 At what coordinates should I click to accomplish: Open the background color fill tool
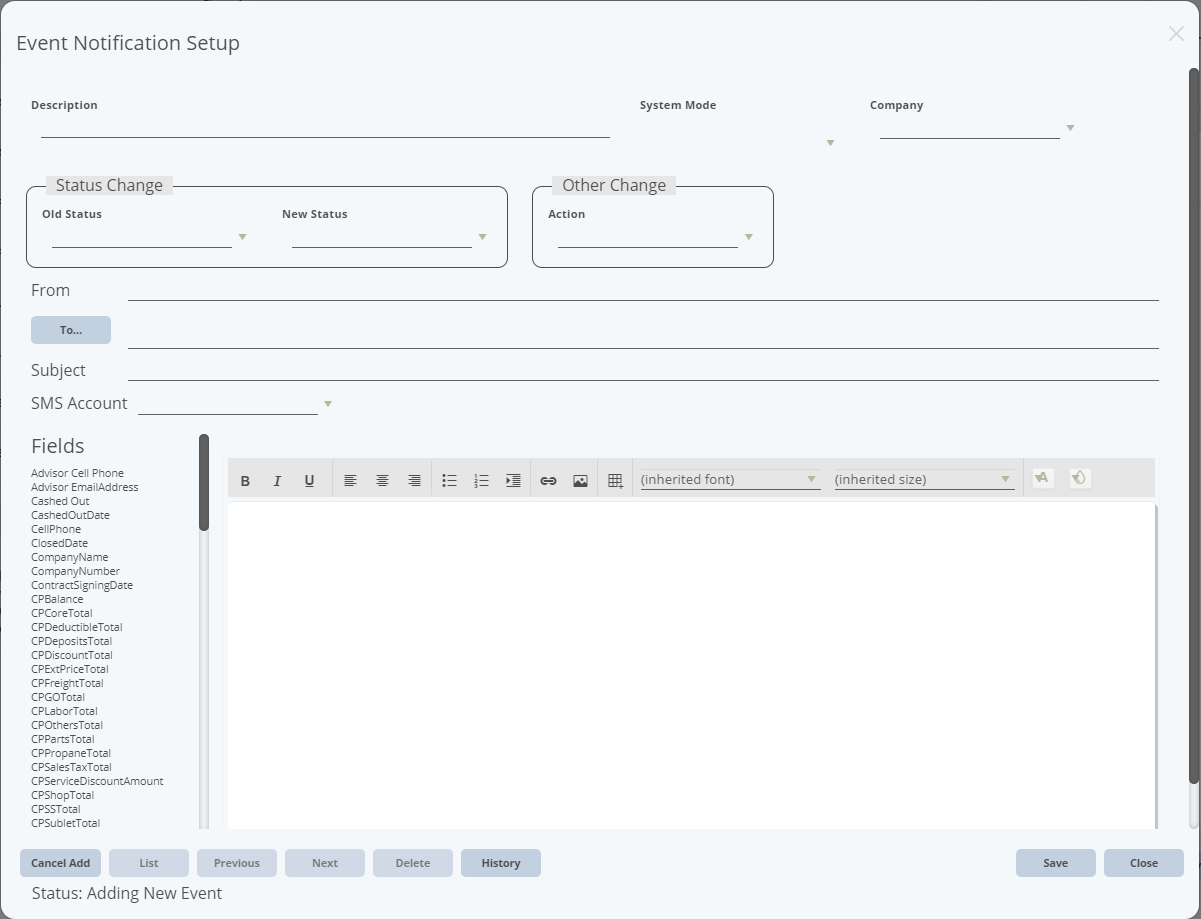(1079, 478)
